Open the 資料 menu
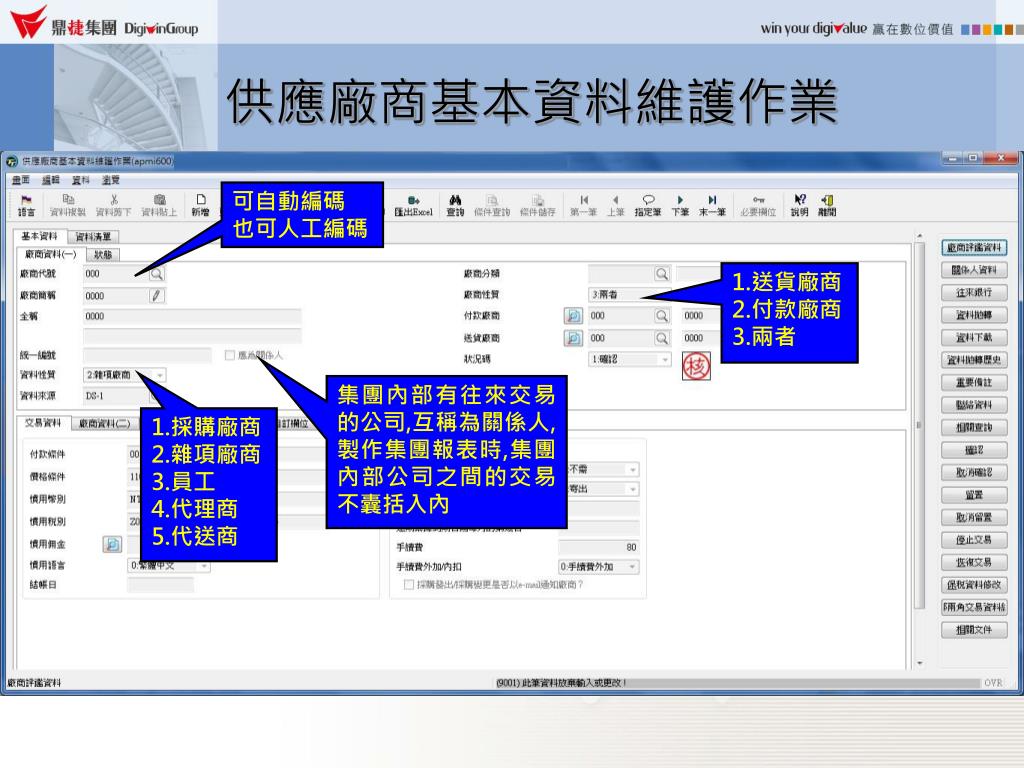This screenshot has width=1024, height=768. point(81,180)
